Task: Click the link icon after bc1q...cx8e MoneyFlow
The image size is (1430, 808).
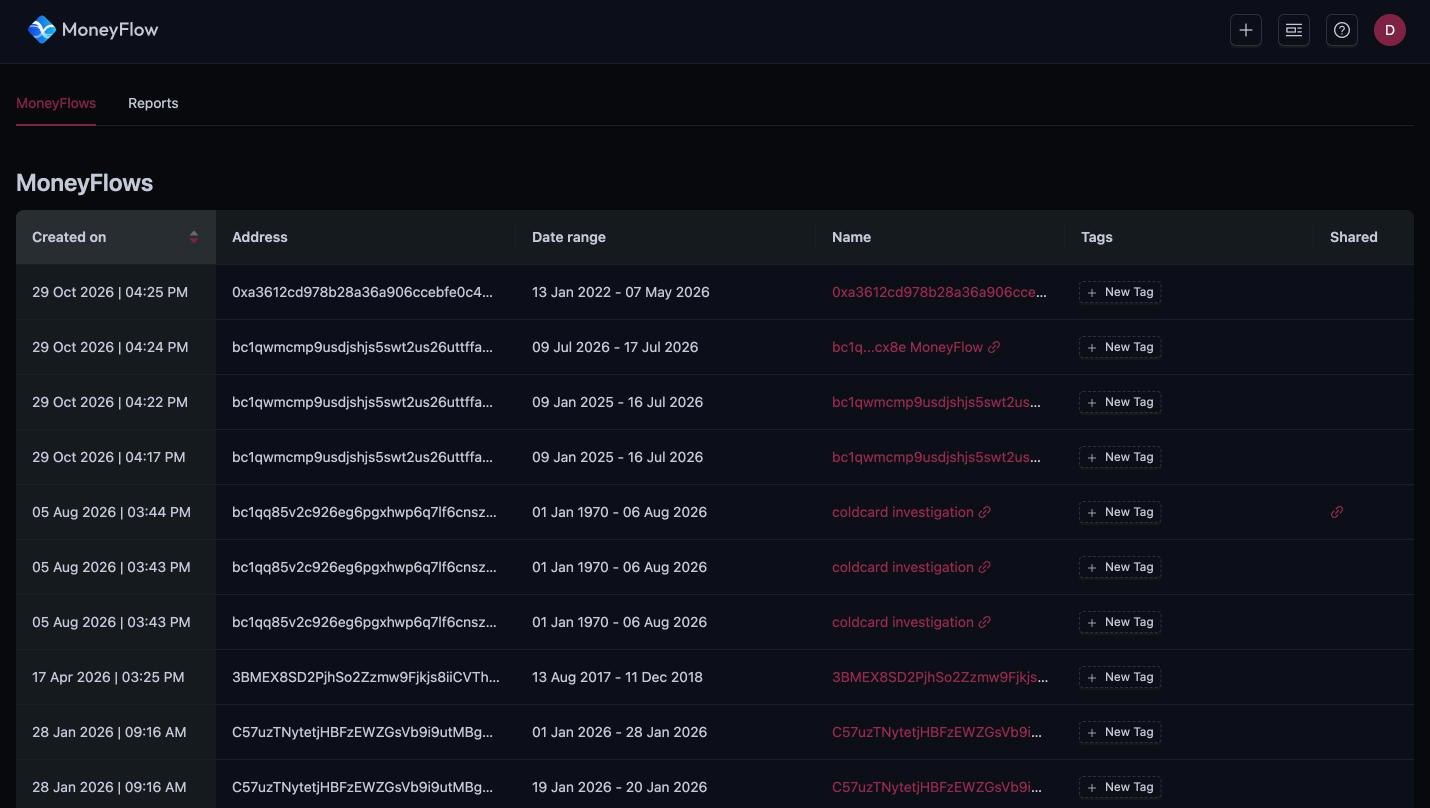Action: click(x=994, y=347)
